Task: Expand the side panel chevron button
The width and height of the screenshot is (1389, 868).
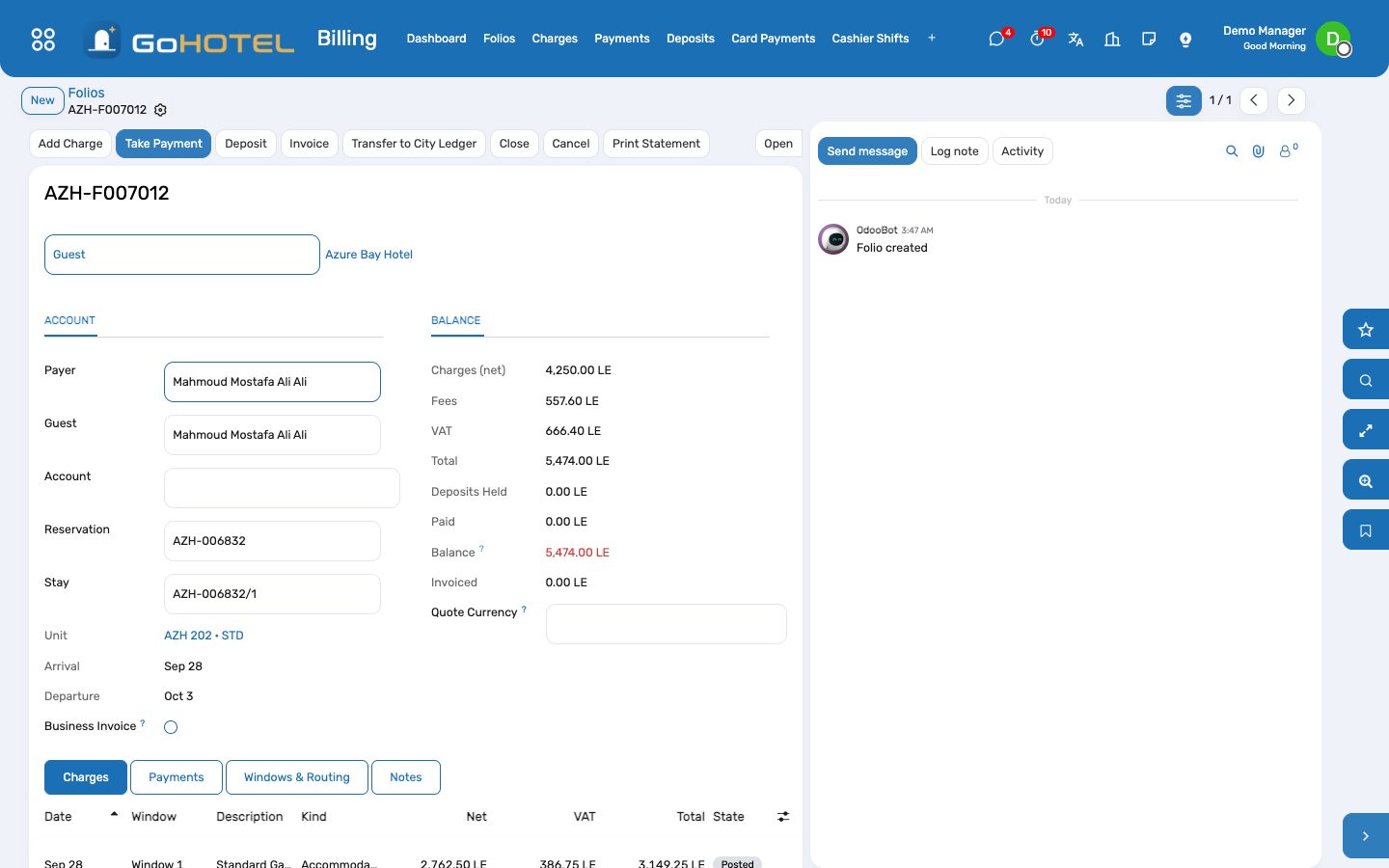Action: [1366, 836]
